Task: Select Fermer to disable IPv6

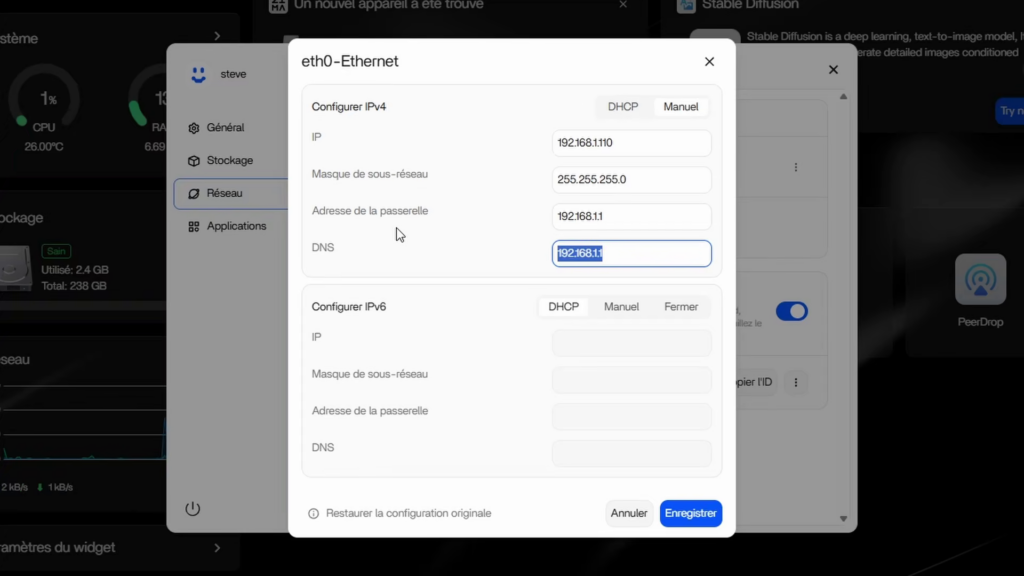Action: point(681,307)
